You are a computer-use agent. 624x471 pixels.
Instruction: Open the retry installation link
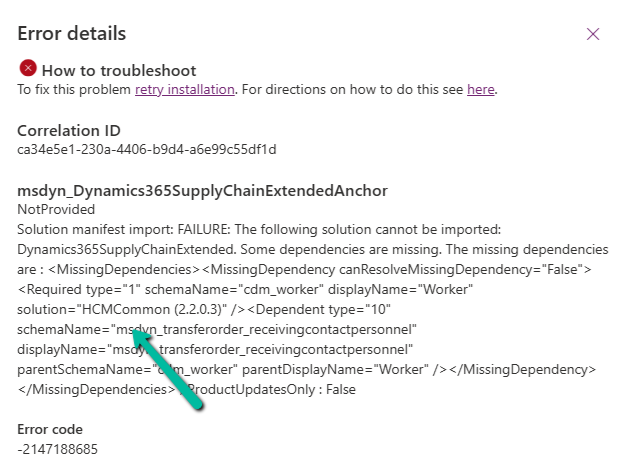point(185,90)
